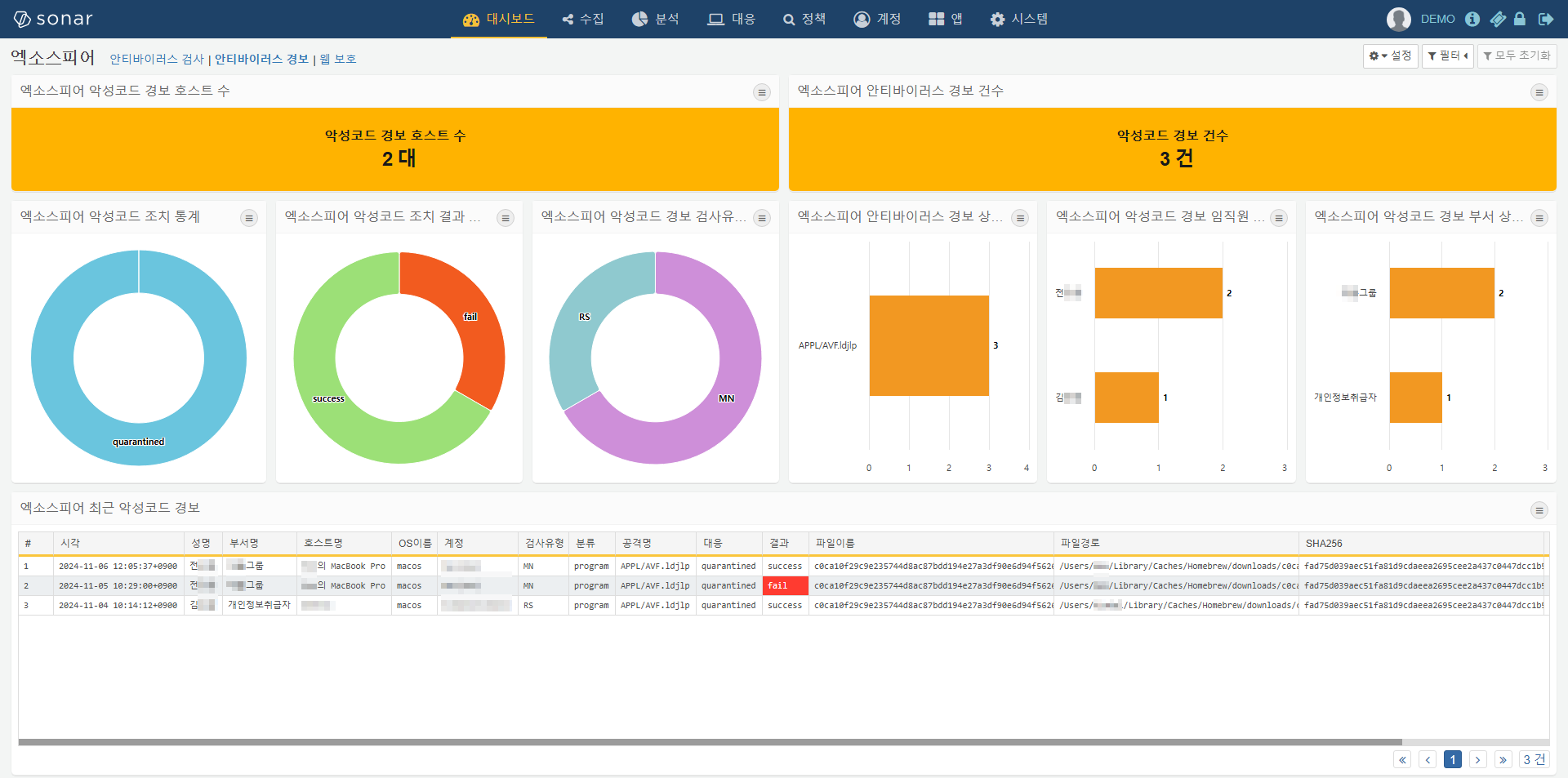Image resolution: width=1568 pixels, height=778 pixels.
Task: Open menu of 최근 악성코드 경보 panel
Action: [1539, 510]
